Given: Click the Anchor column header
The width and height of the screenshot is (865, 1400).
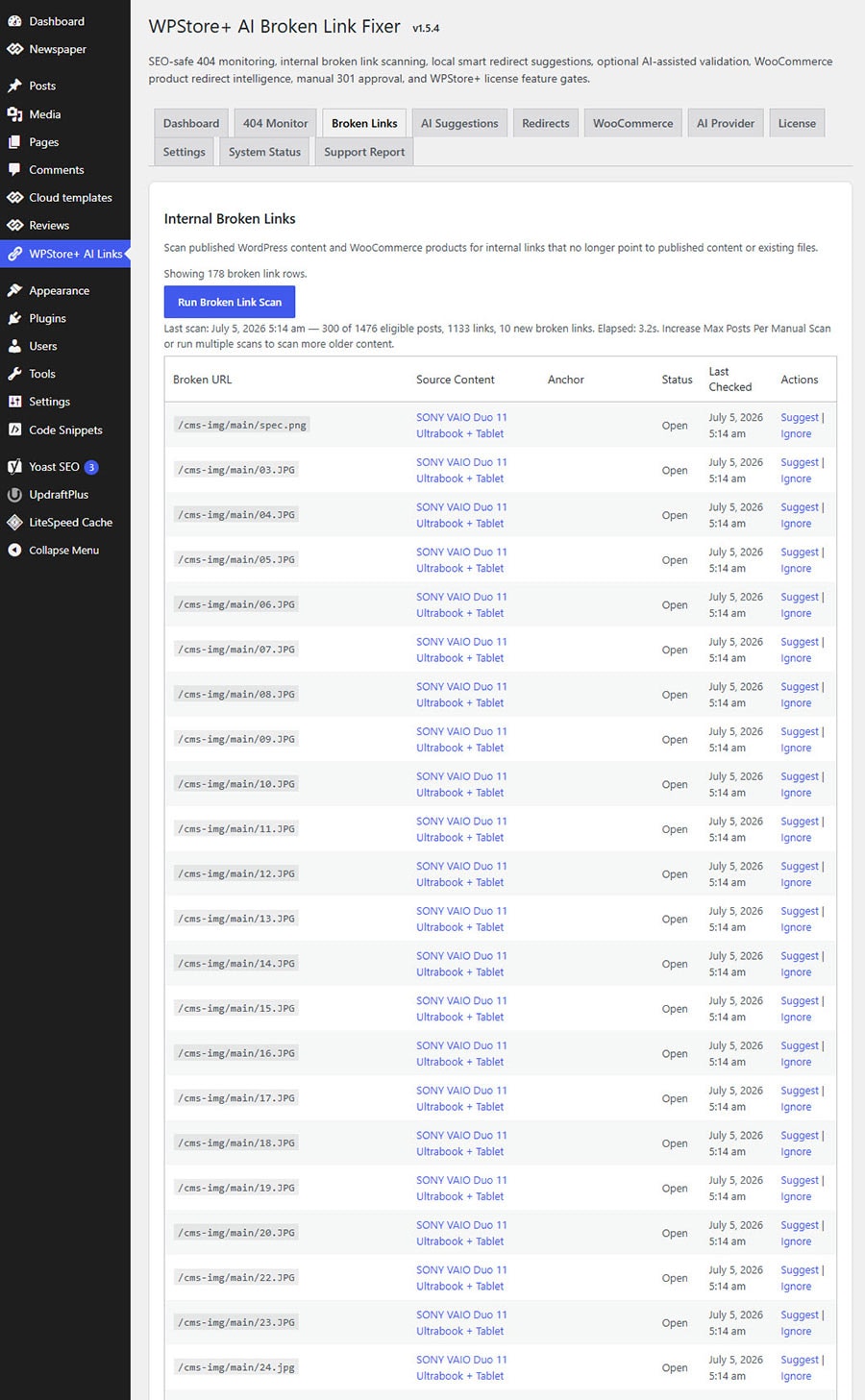Looking at the screenshot, I should point(566,380).
